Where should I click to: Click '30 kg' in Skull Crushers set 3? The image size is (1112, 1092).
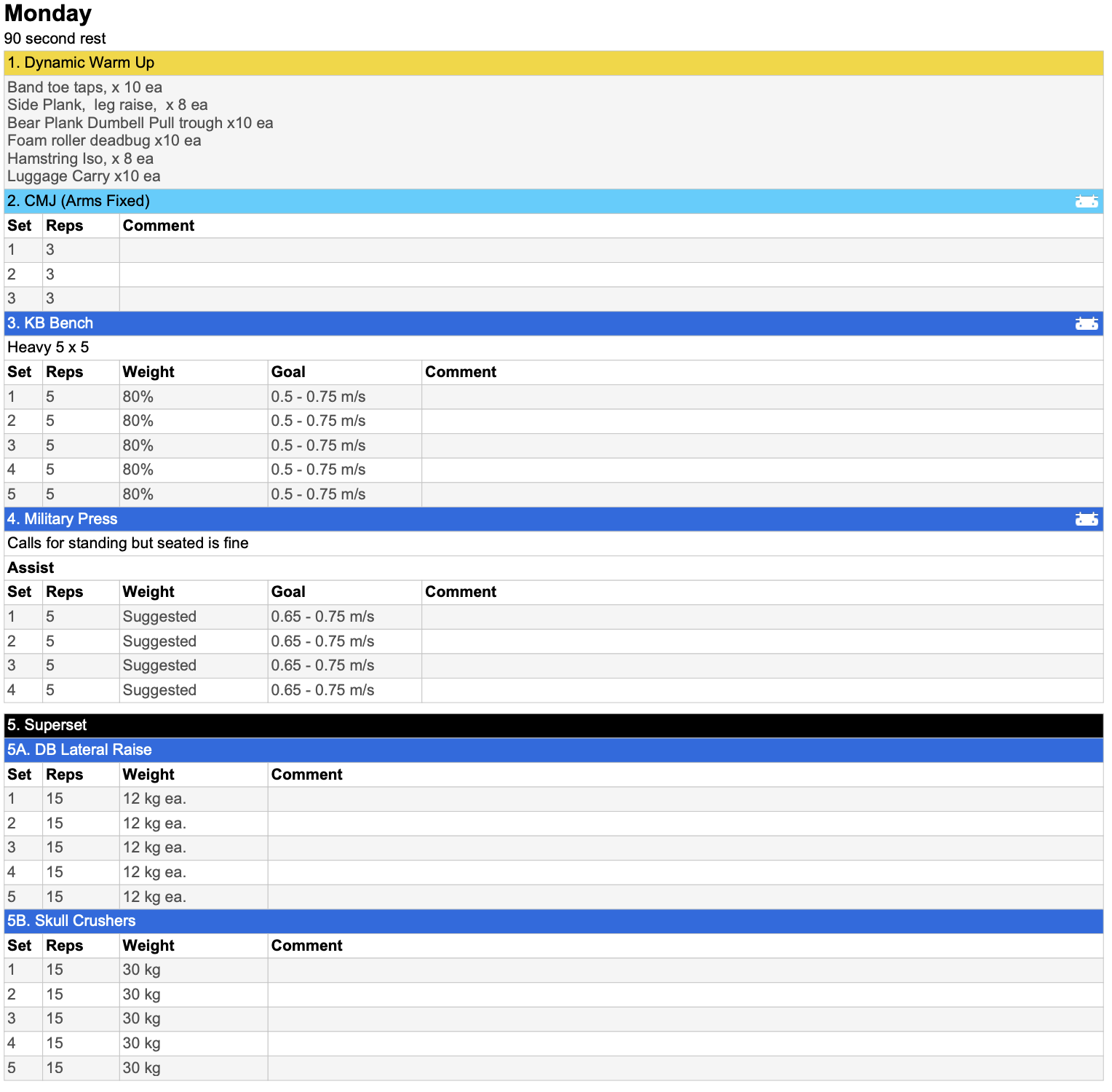click(x=142, y=1018)
